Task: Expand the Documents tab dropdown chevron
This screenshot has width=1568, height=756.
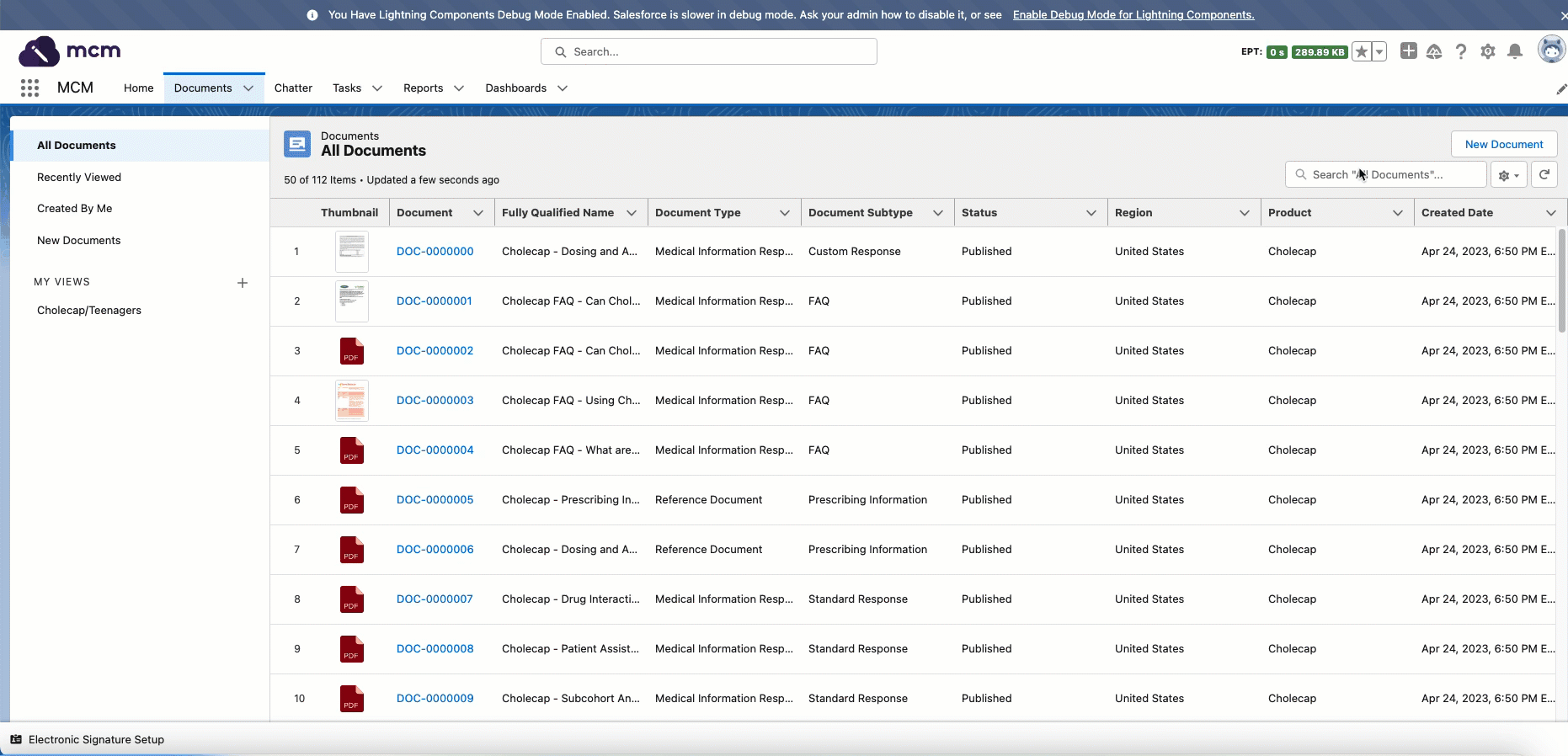Action: coord(248,88)
